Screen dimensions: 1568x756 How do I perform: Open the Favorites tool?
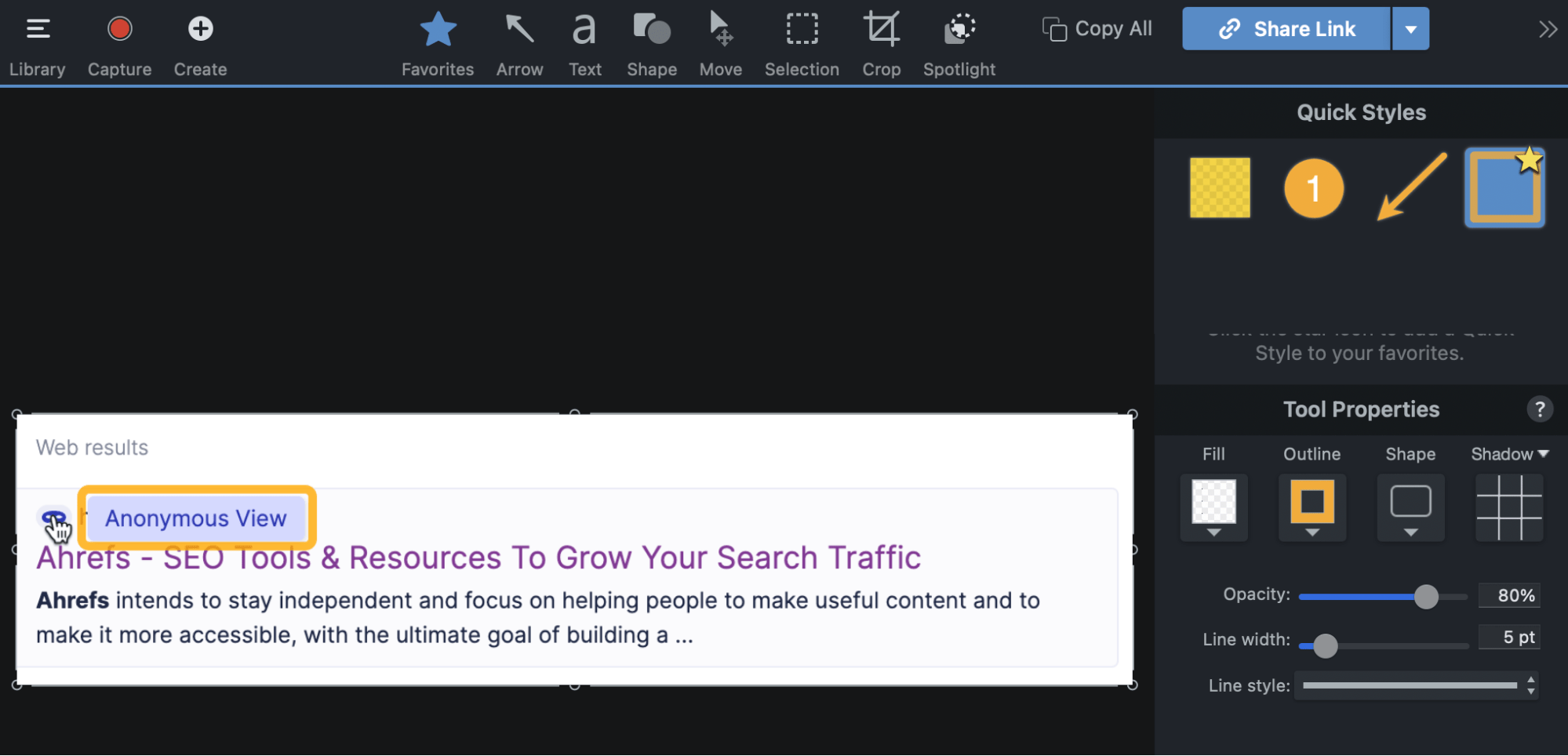[x=438, y=45]
